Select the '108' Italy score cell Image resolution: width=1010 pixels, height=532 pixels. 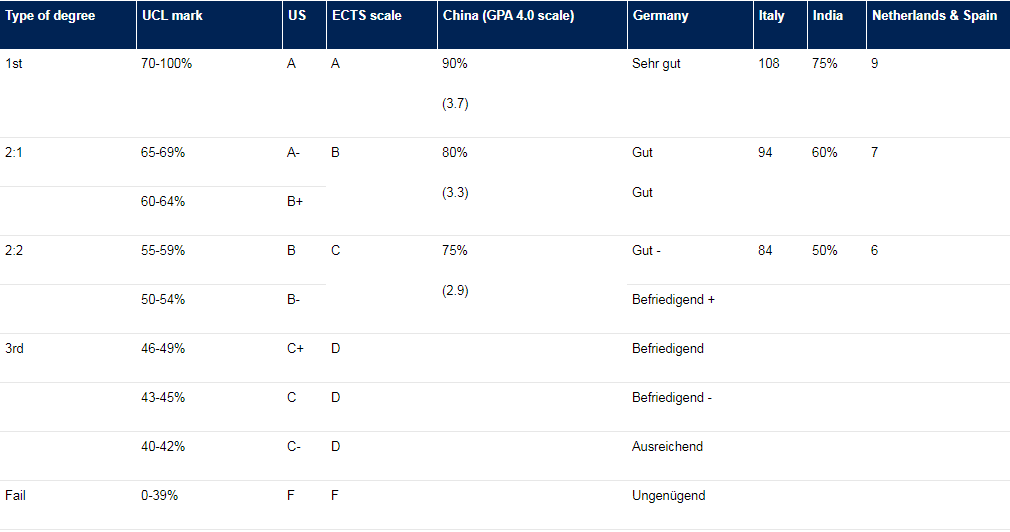pyautogui.click(x=768, y=63)
